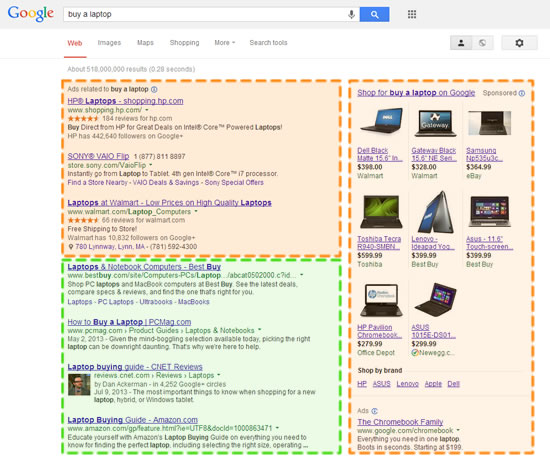Shop by brand: click ASUS
The width and height of the screenshot is (550, 457).
382,384
